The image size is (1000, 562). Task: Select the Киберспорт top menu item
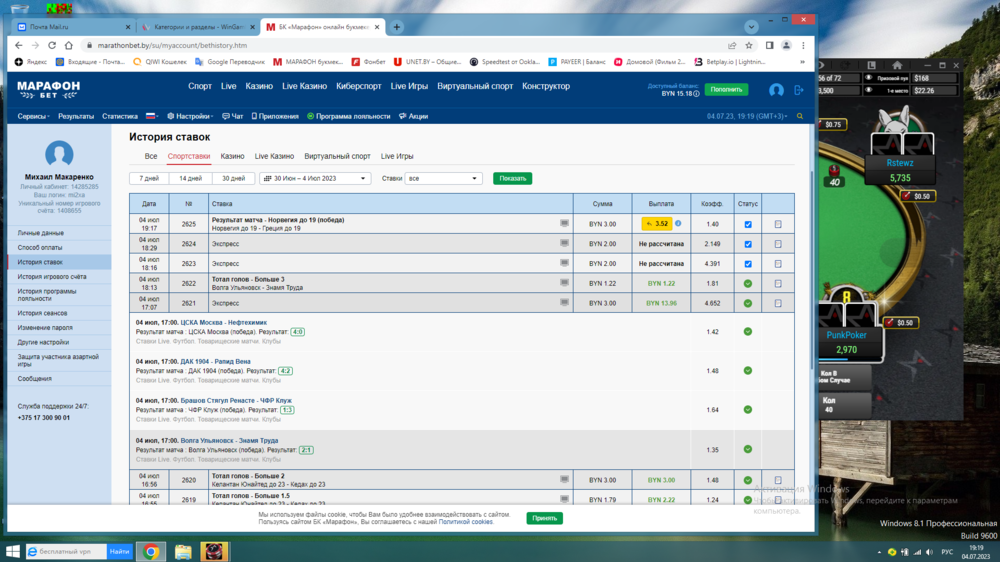pos(359,87)
